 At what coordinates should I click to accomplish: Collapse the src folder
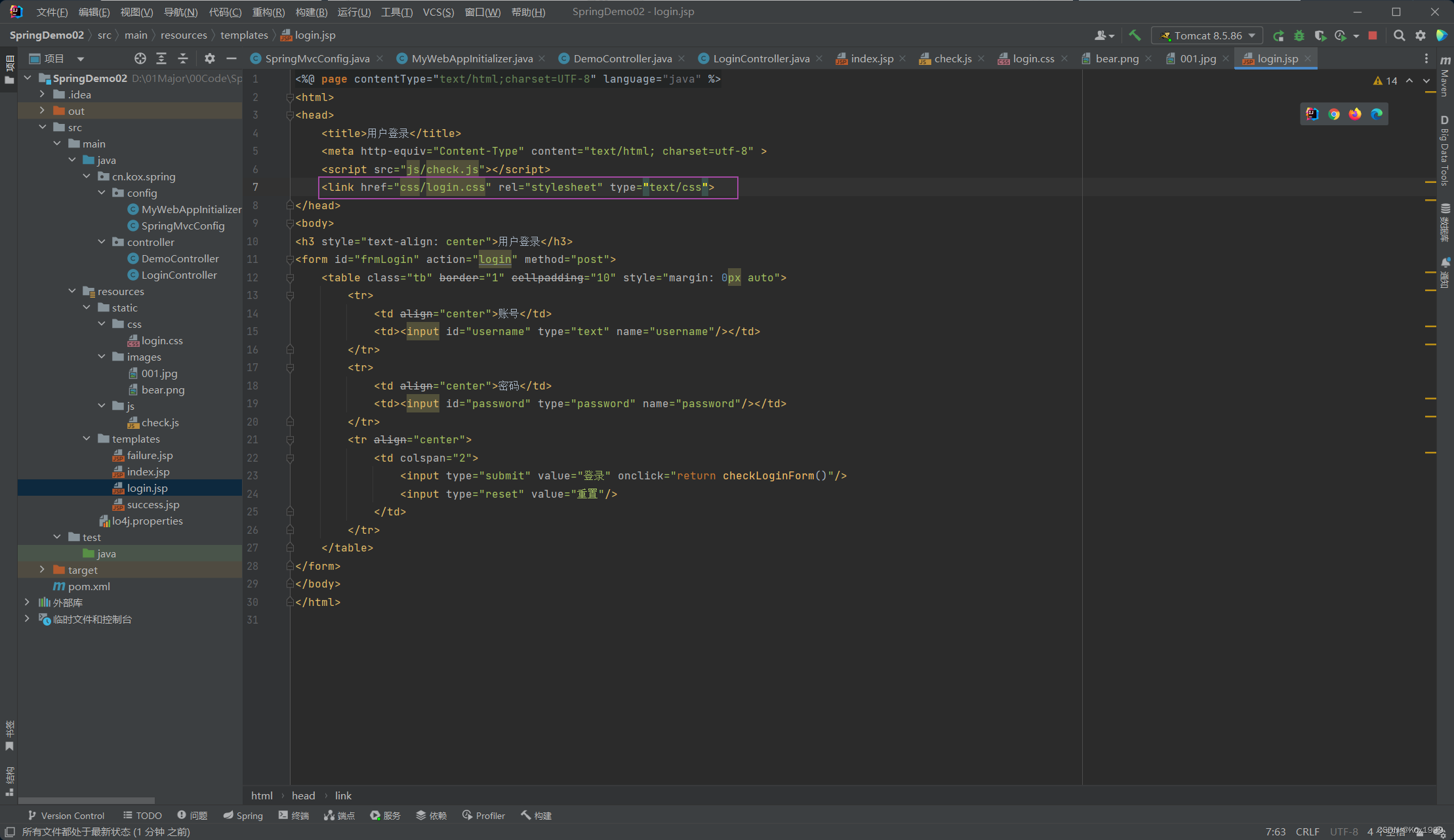pyautogui.click(x=42, y=127)
